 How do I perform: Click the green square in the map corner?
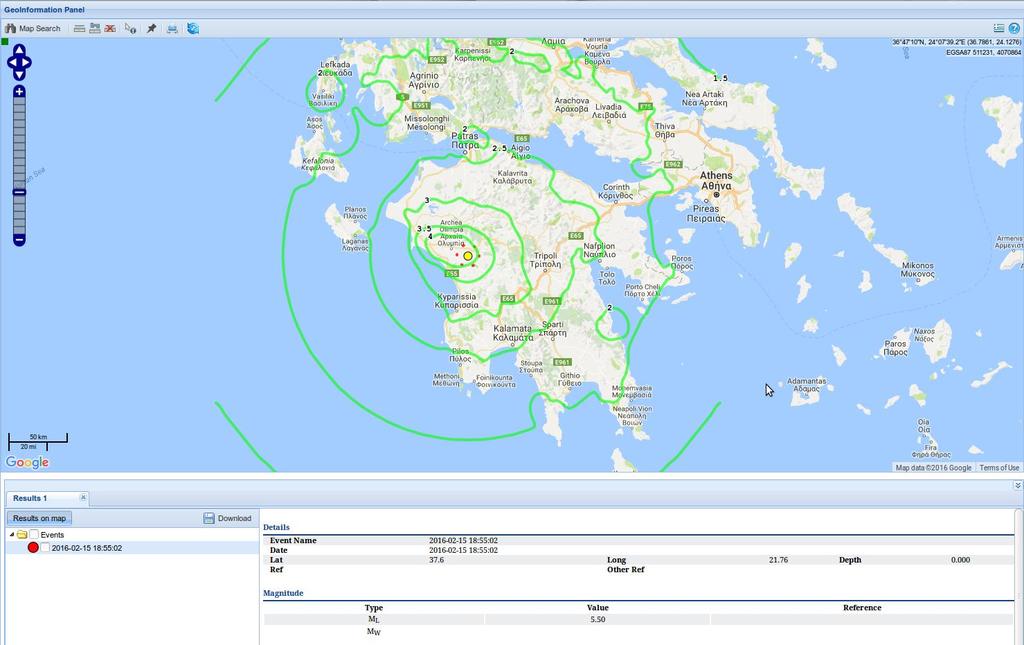[5, 42]
